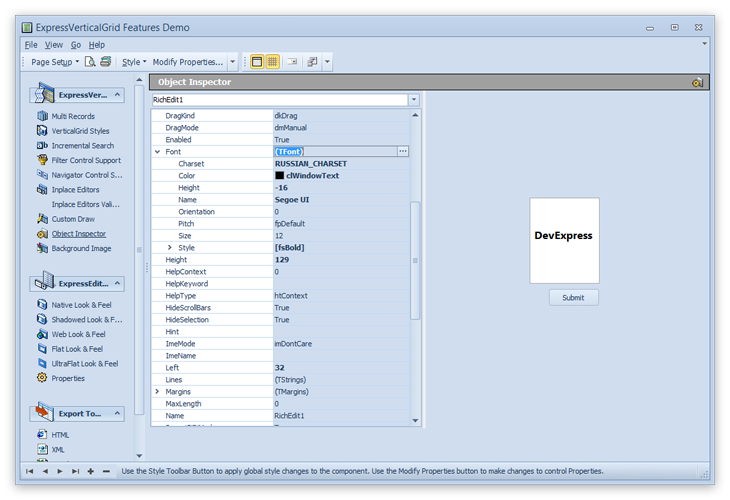
Task: Click the VerticalGrid Styles icon
Action: [x=42, y=131]
